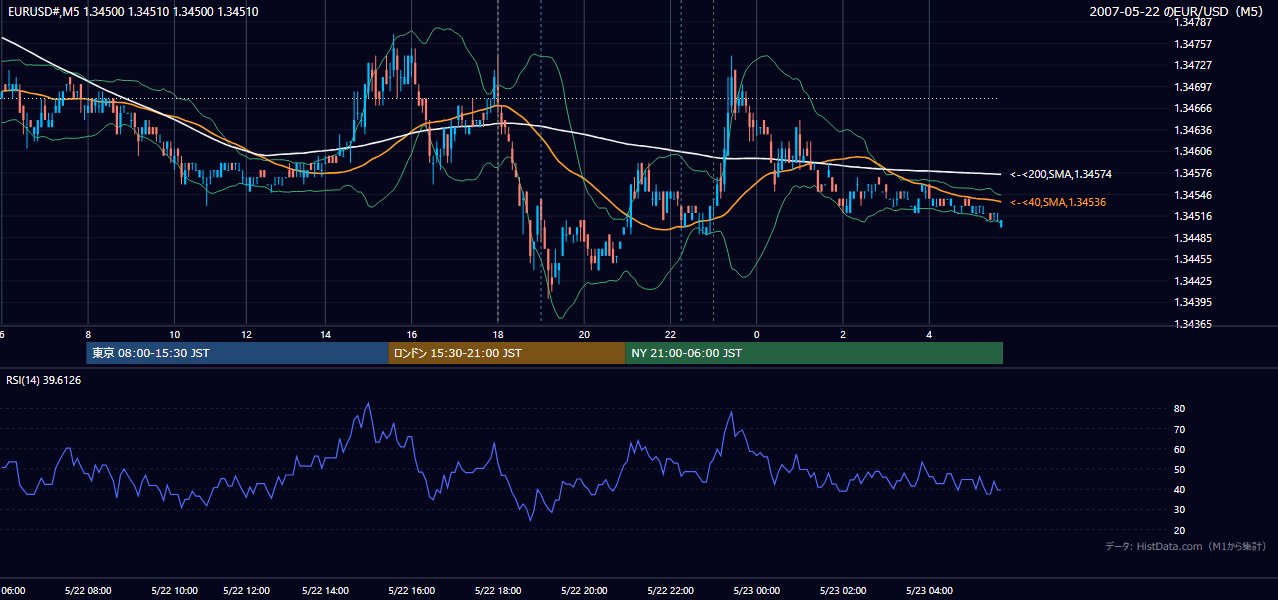Click price axis label 1.34455
Viewport: 1278px width, 600px height.
click(1194, 259)
